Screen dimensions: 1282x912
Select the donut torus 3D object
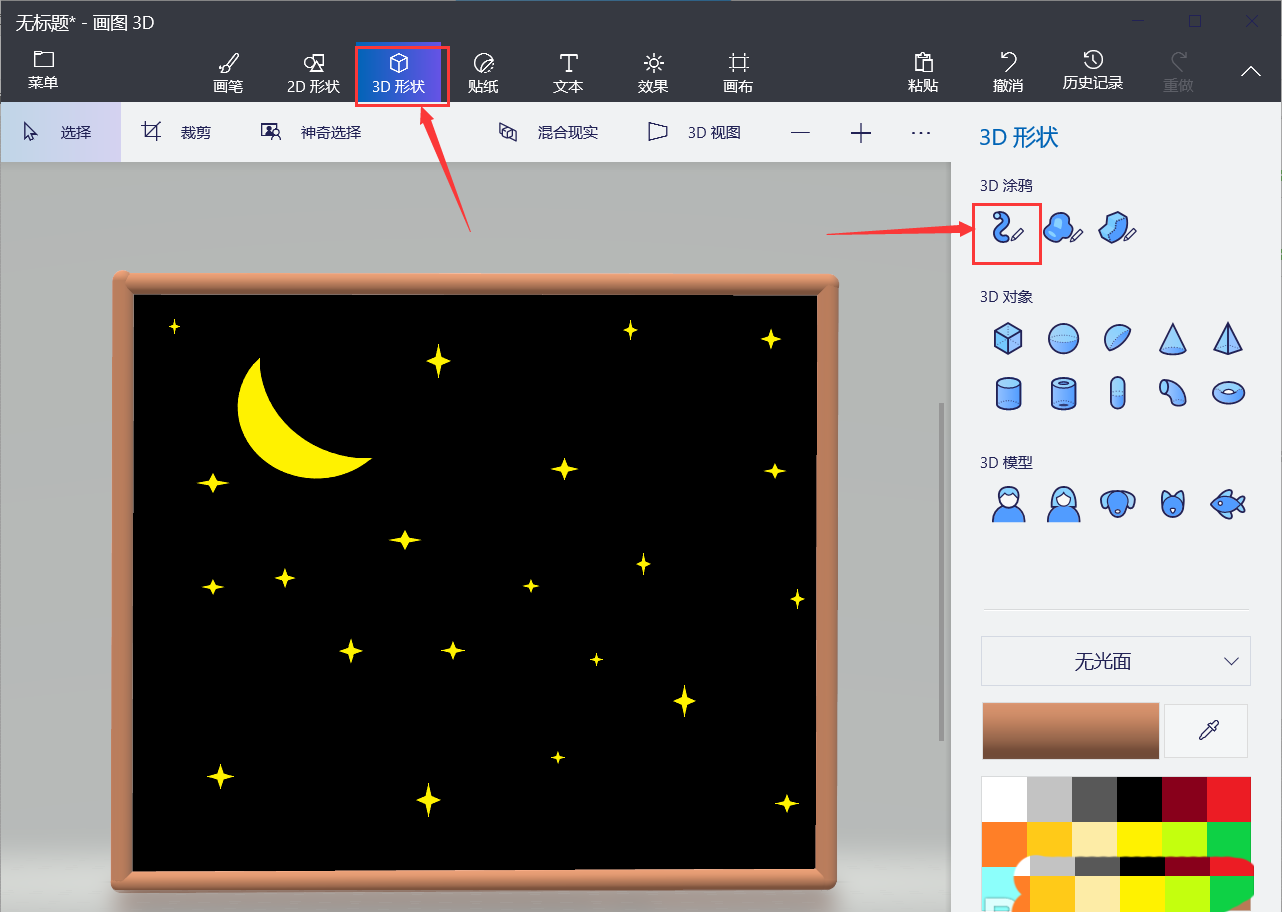[x=1228, y=393]
